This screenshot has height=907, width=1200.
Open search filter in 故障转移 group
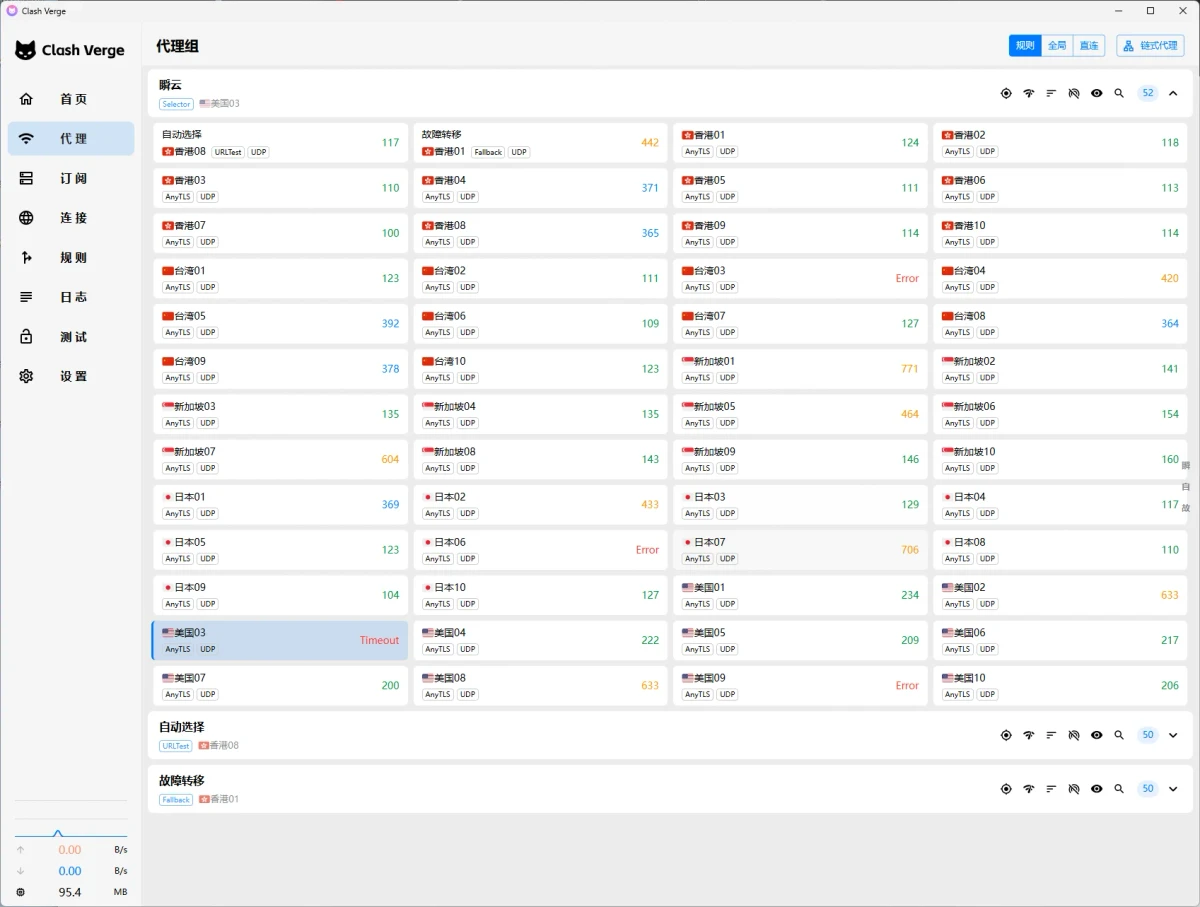pos(1119,789)
